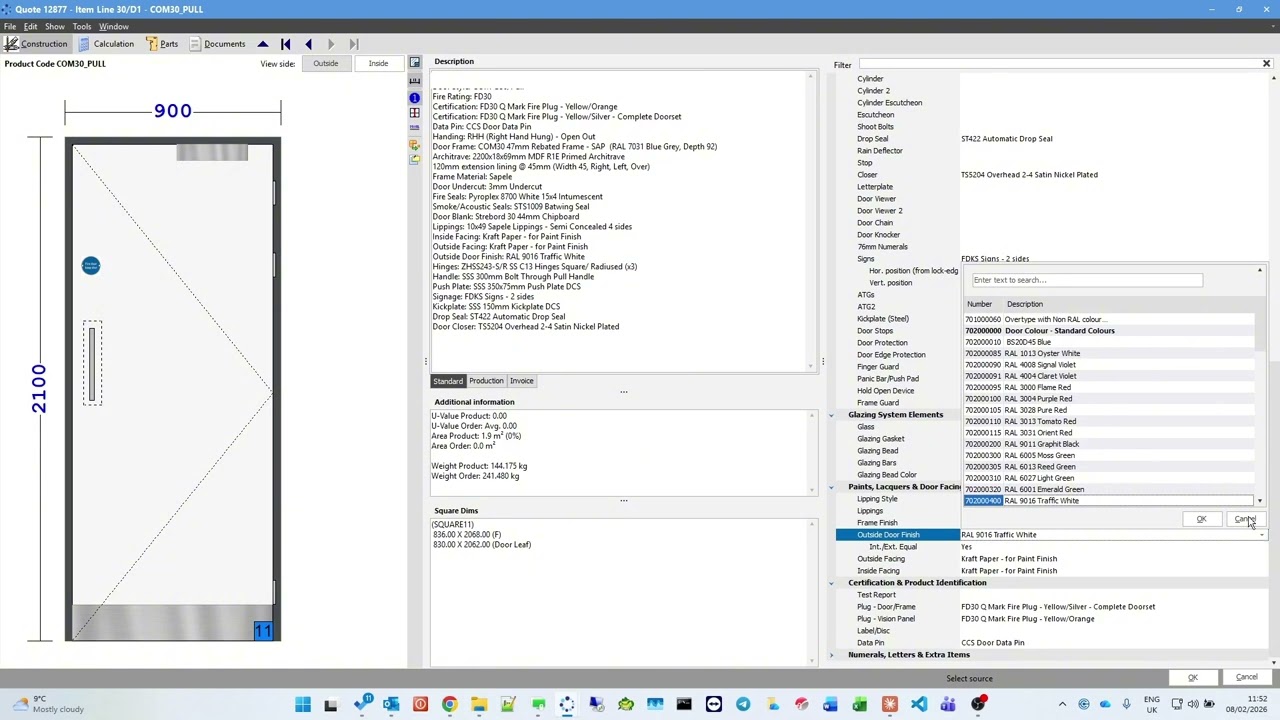Cancel the colour selection popup
Screen dimensions: 1280x720
pyautogui.click(x=1244, y=519)
